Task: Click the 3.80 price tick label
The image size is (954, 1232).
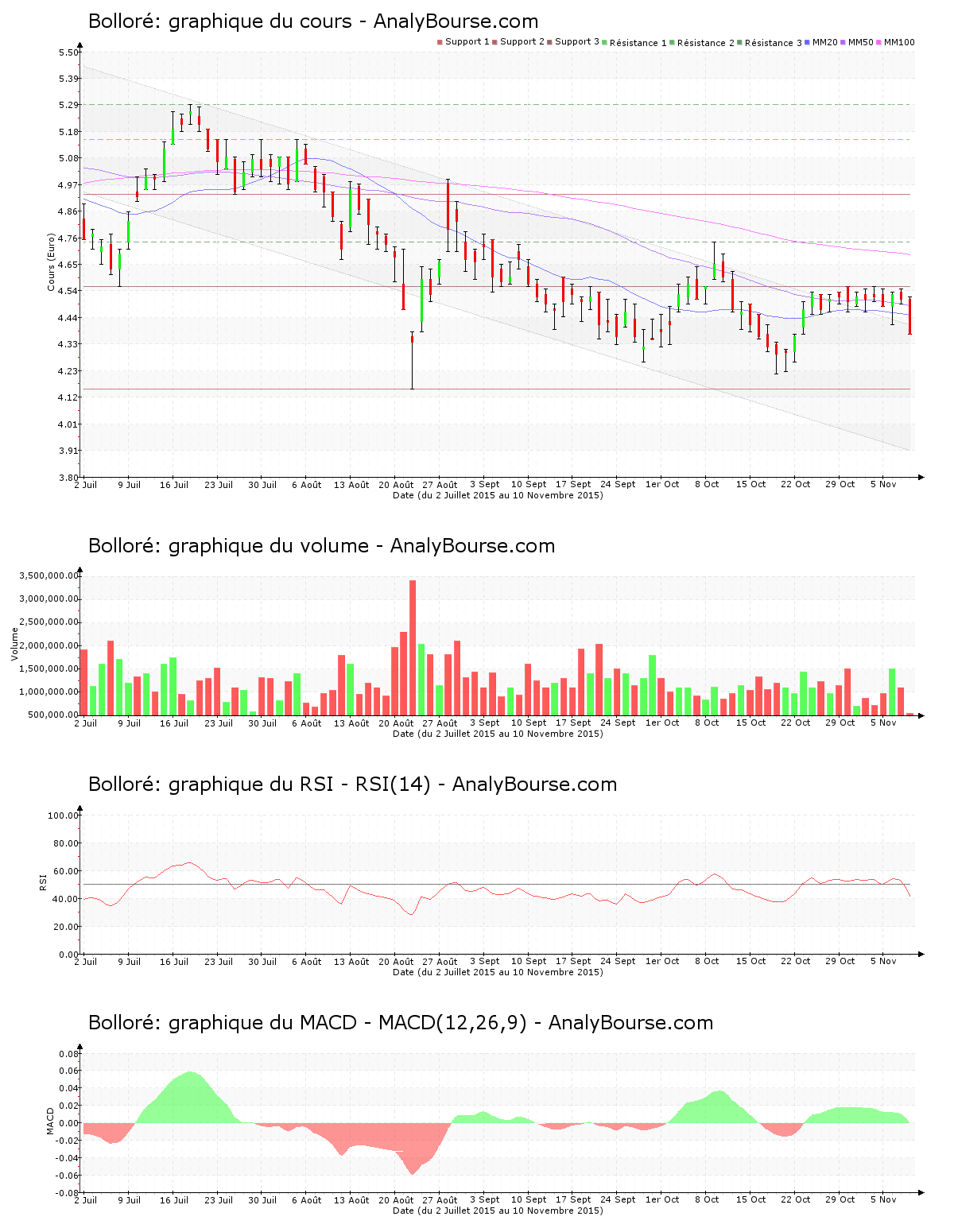Action: pos(68,478)
